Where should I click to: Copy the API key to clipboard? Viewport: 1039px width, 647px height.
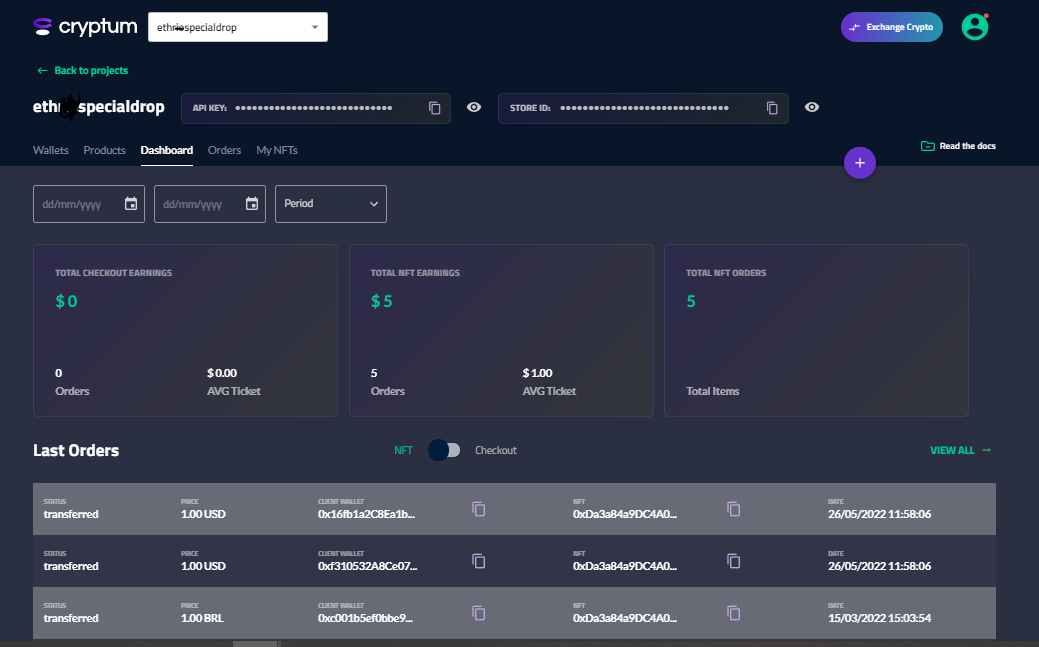(435, 108)
